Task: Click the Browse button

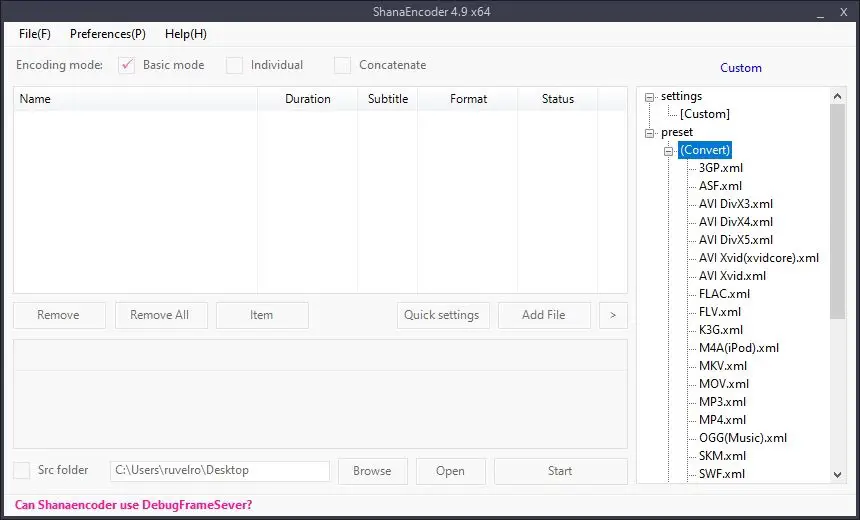Action: point(373,471)
